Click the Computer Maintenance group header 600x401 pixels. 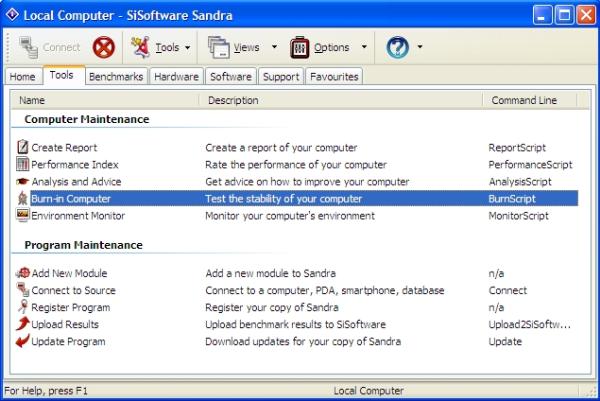[x=87, y=119]
